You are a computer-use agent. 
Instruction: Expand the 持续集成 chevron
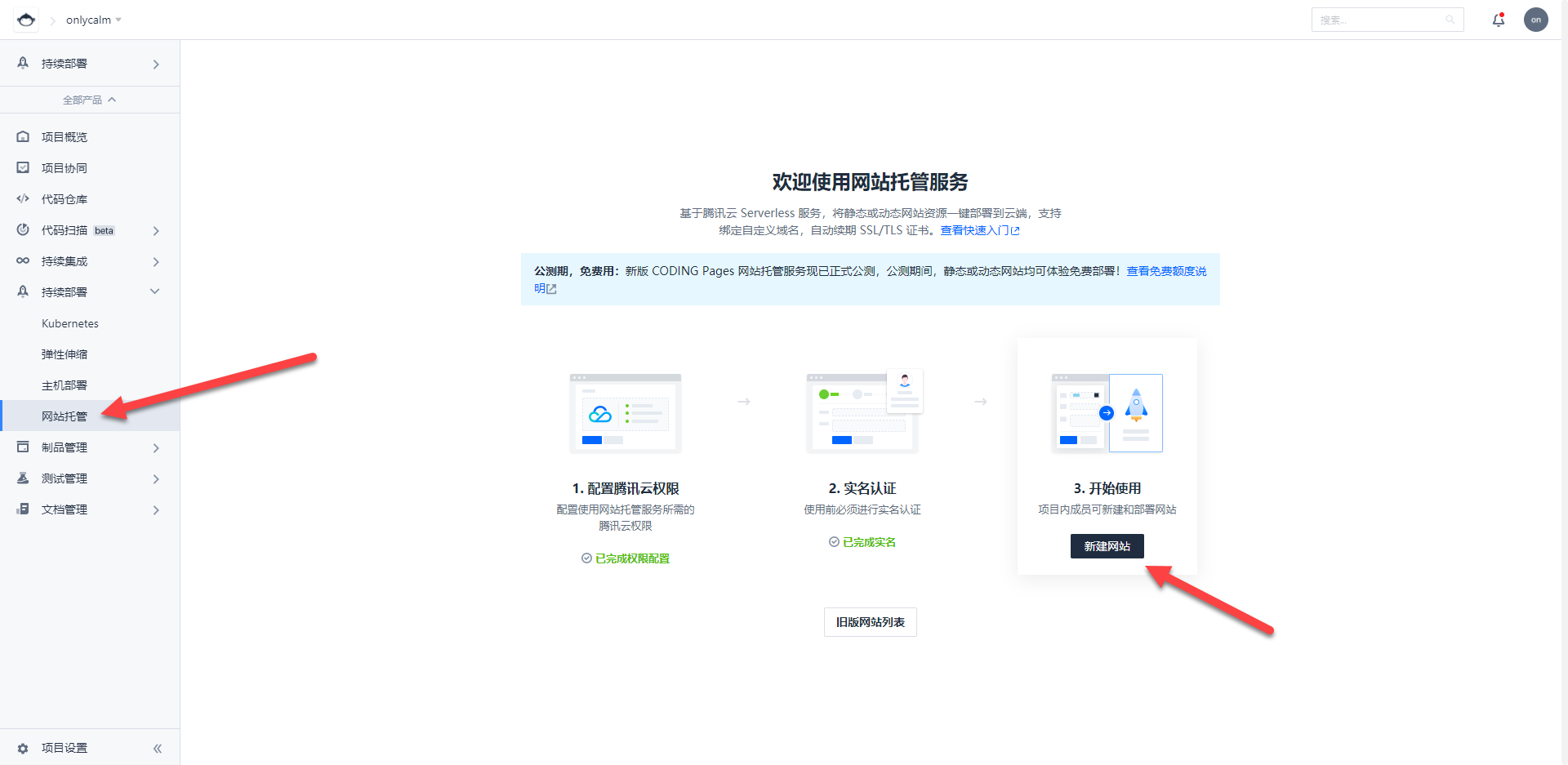(156, 261)
